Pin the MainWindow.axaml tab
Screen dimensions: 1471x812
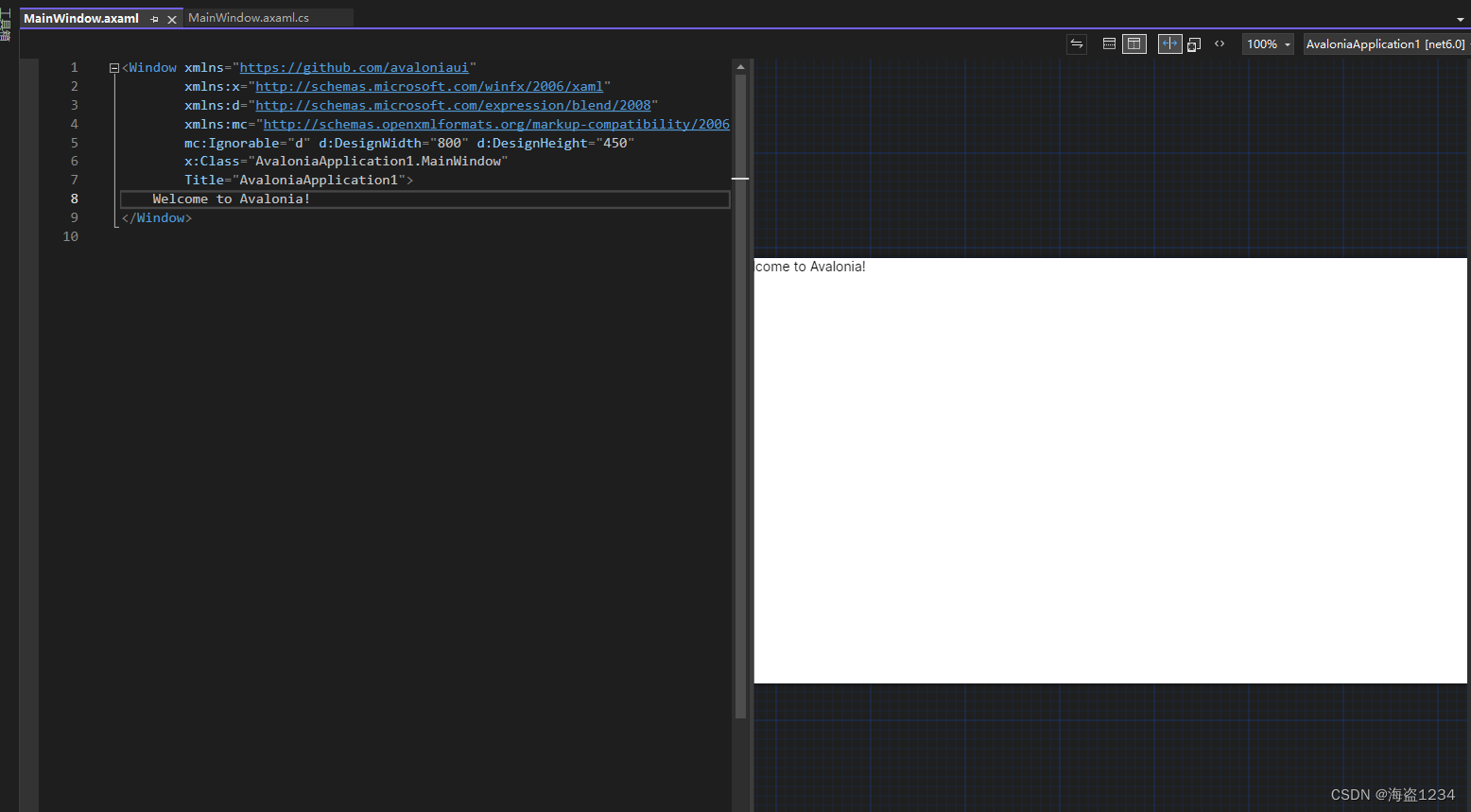(x=155, y=19)
